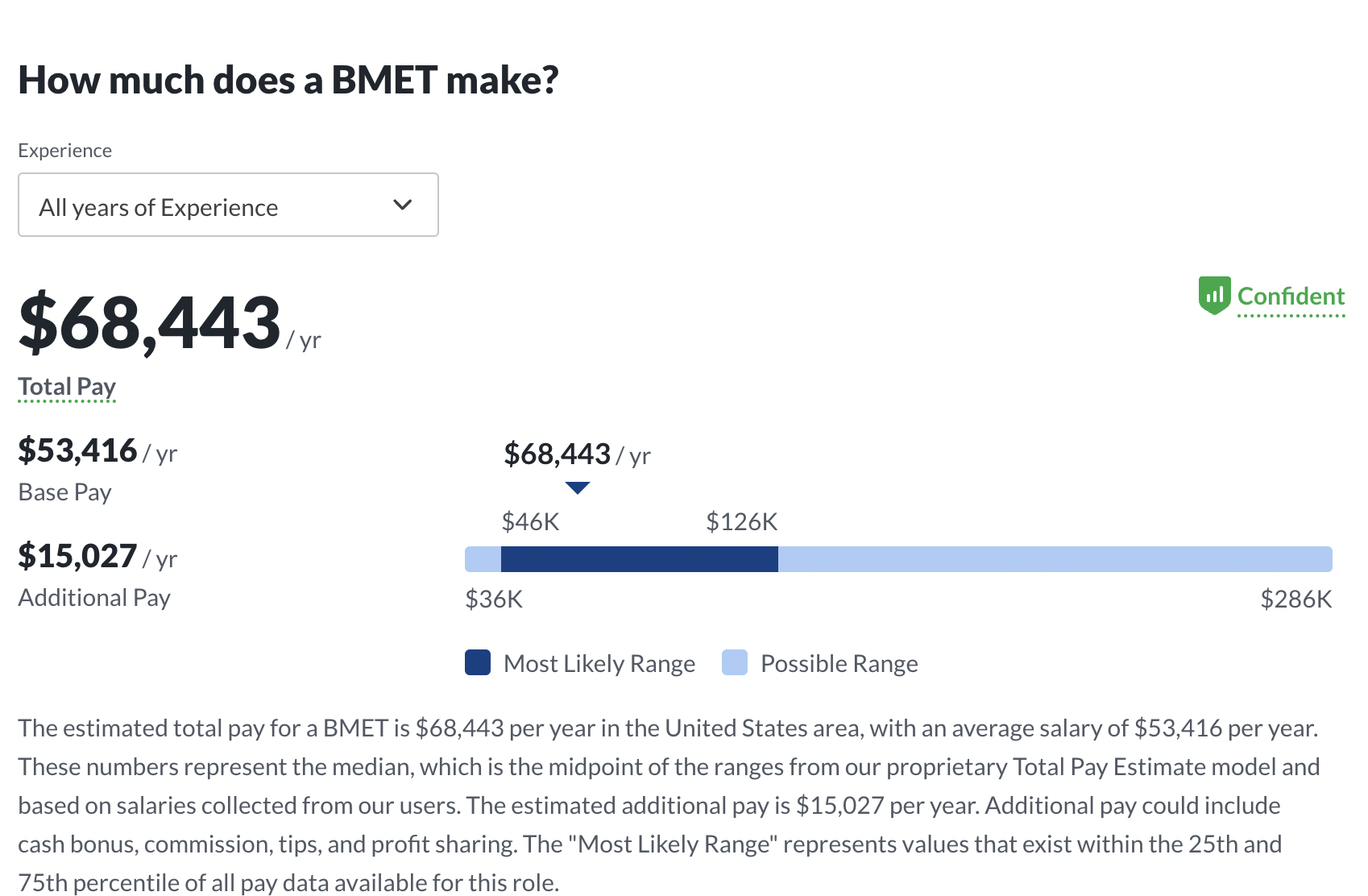
Task: Open the Total Pay tooltip link
Action: pyautogui.click(x=66, y=387)
